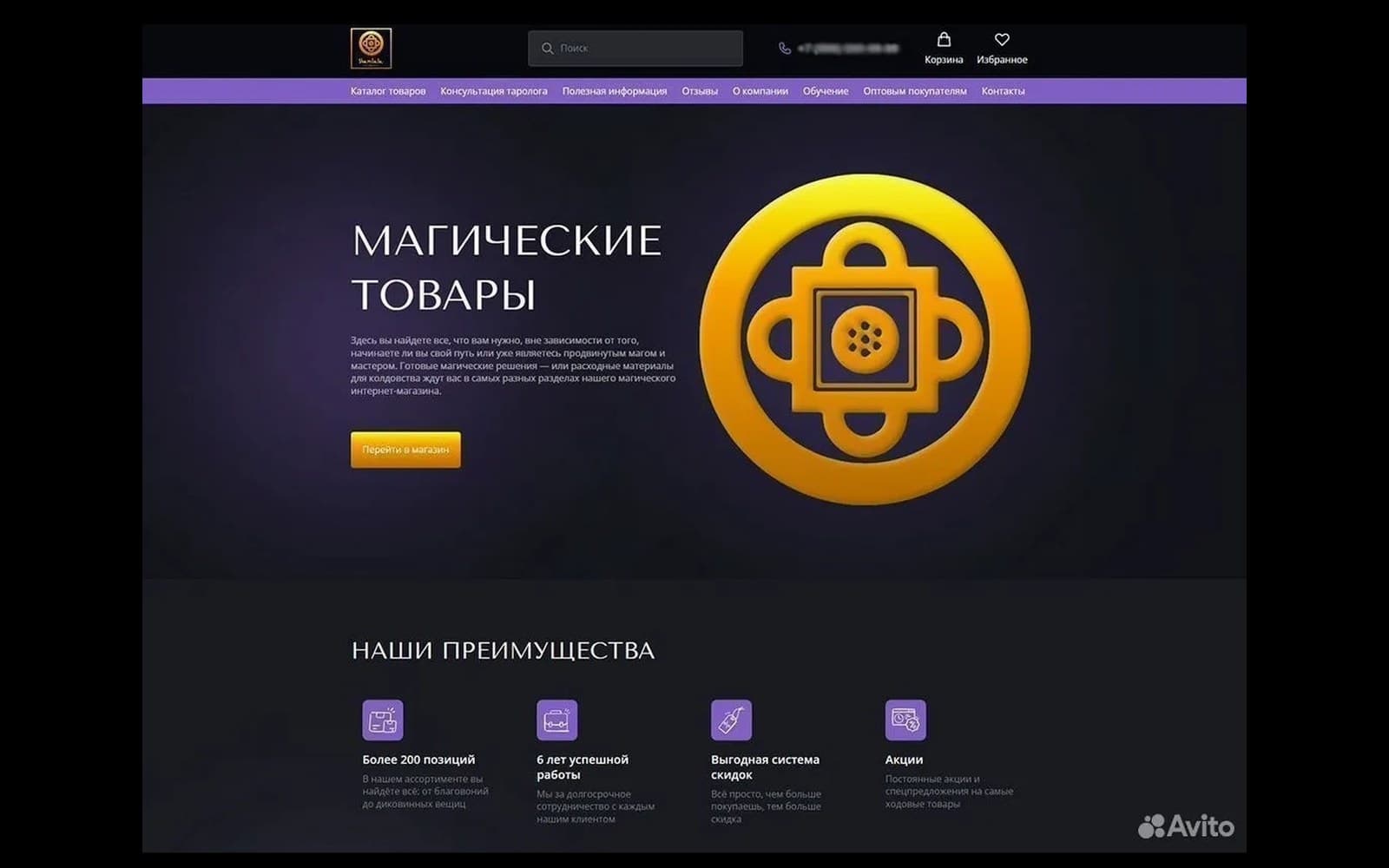Open Обучение menu item

pyautogui.click(x=826, y=91)
